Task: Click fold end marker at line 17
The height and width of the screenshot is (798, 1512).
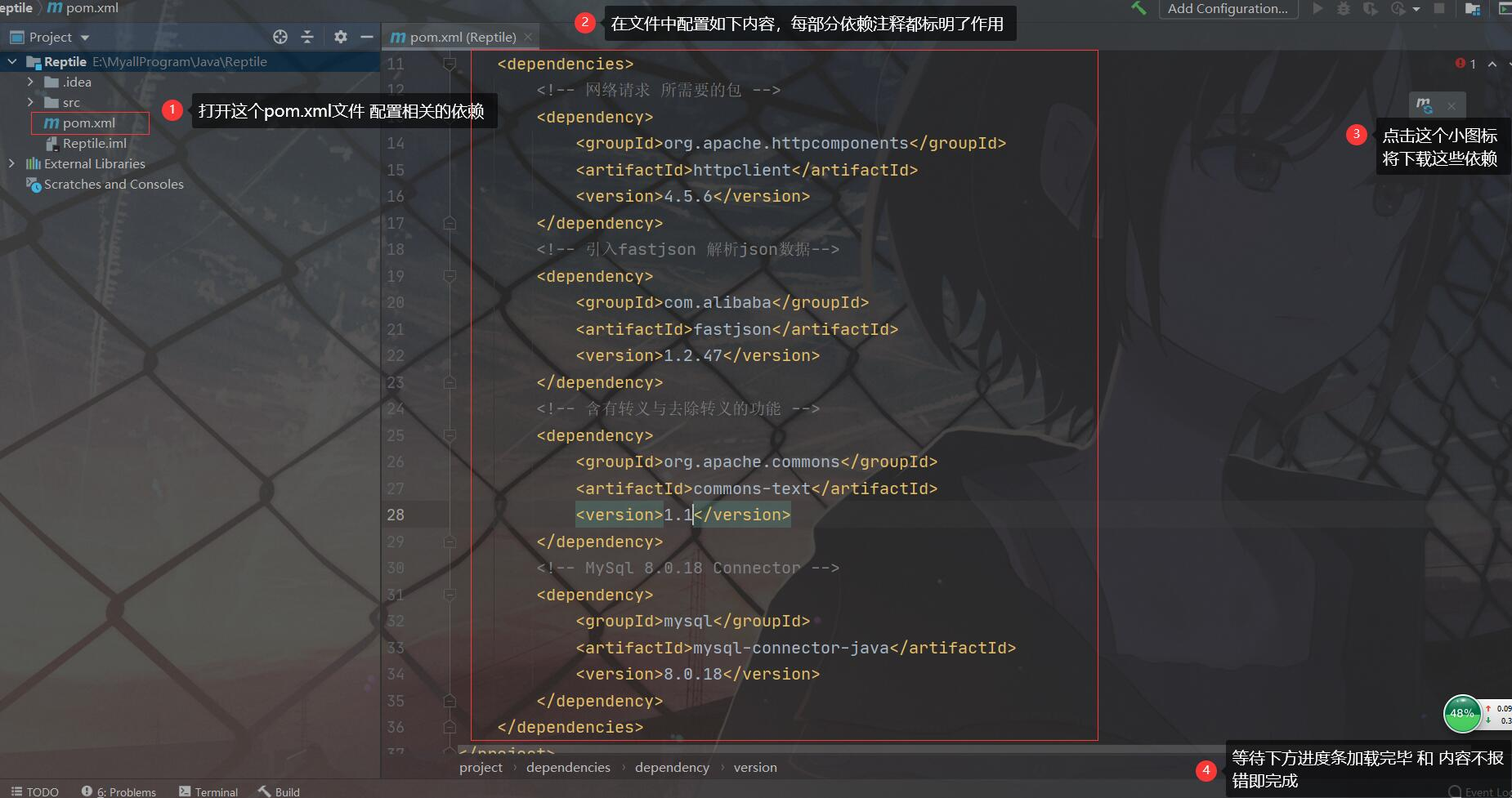Action: (450, 223)
